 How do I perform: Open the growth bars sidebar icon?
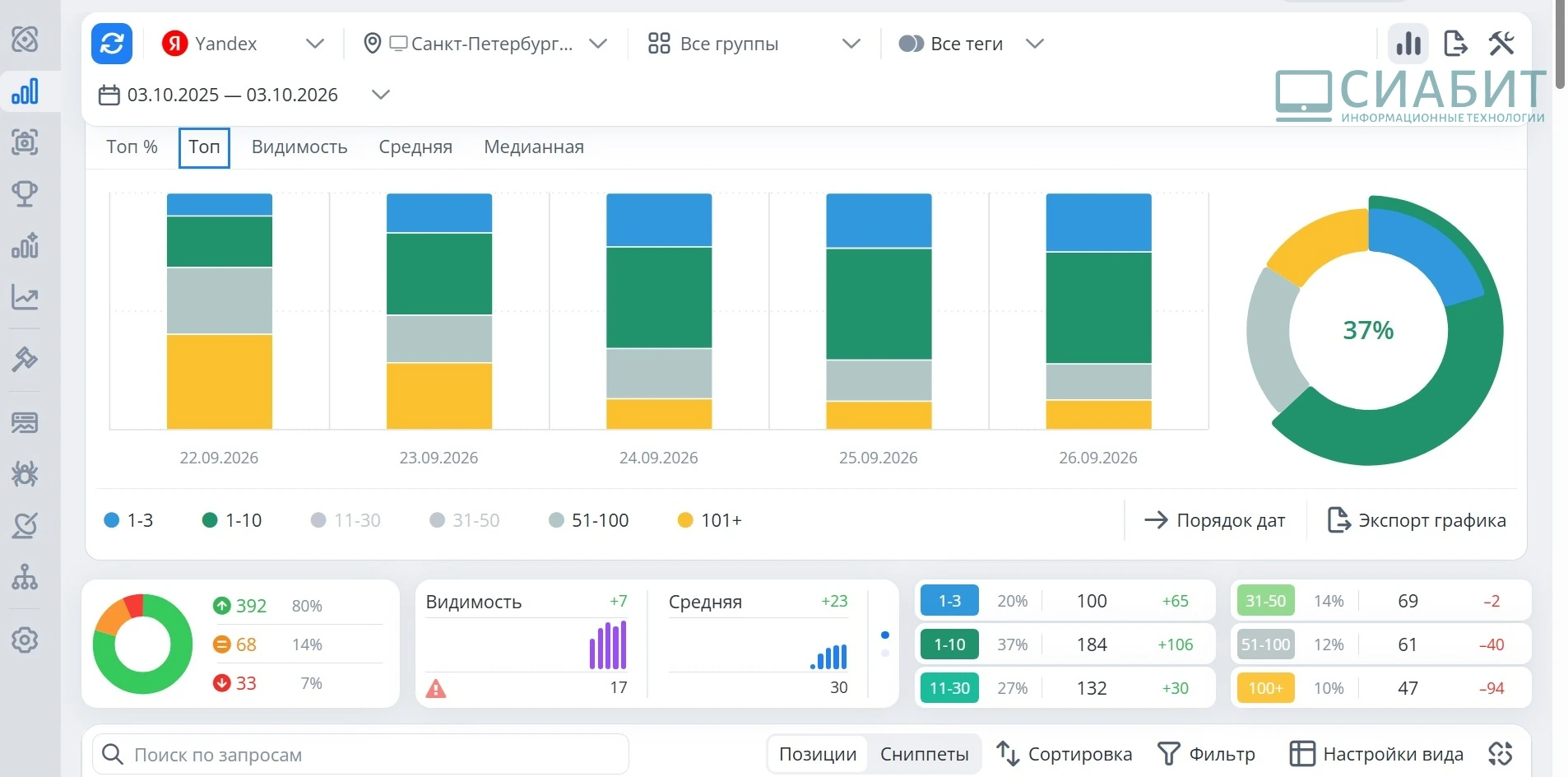pyautogui.click(x=25, y=246)
